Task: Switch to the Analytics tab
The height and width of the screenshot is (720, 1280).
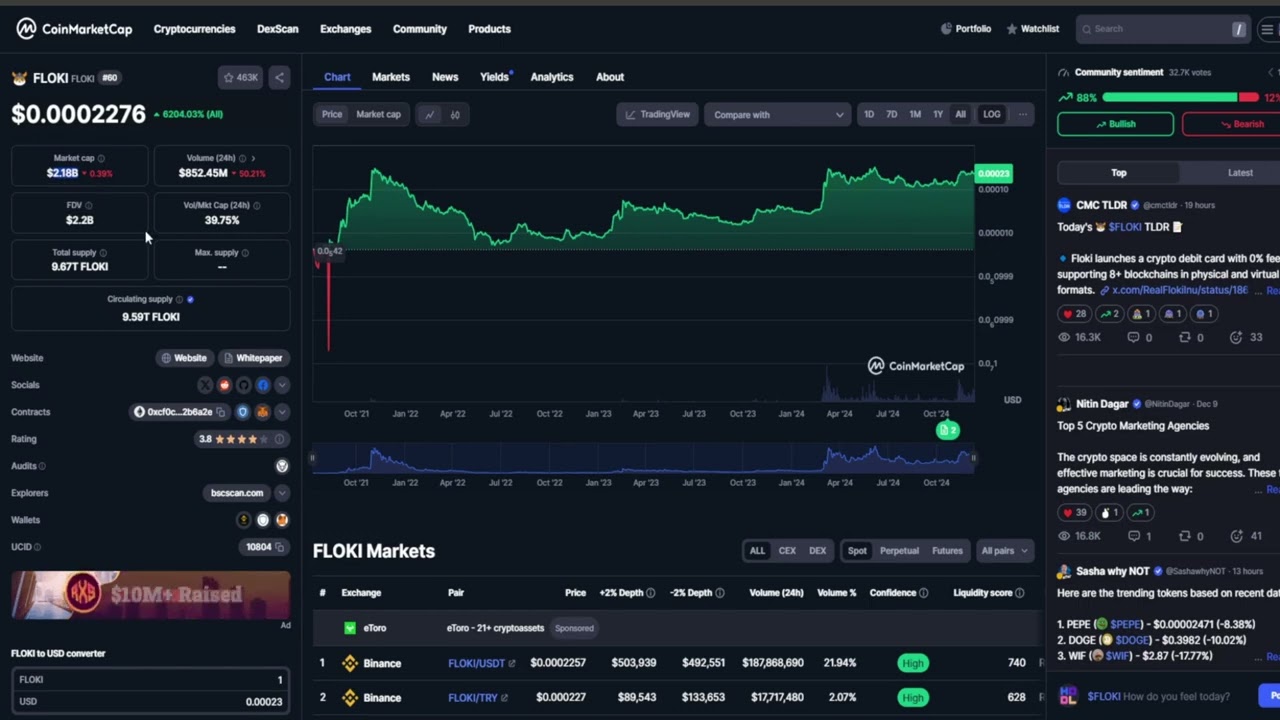Action: click(552, 77)
